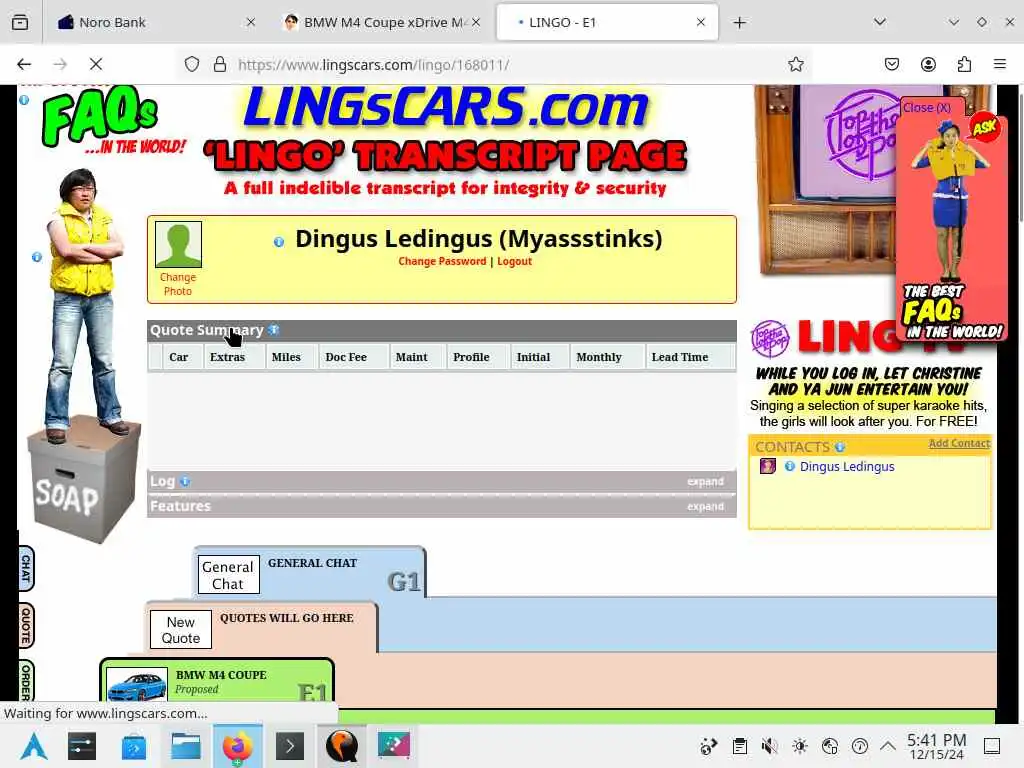The image size is (1024, 768).
Task: Open the Firefox hamburger application menu
Action: (1000, 64)
